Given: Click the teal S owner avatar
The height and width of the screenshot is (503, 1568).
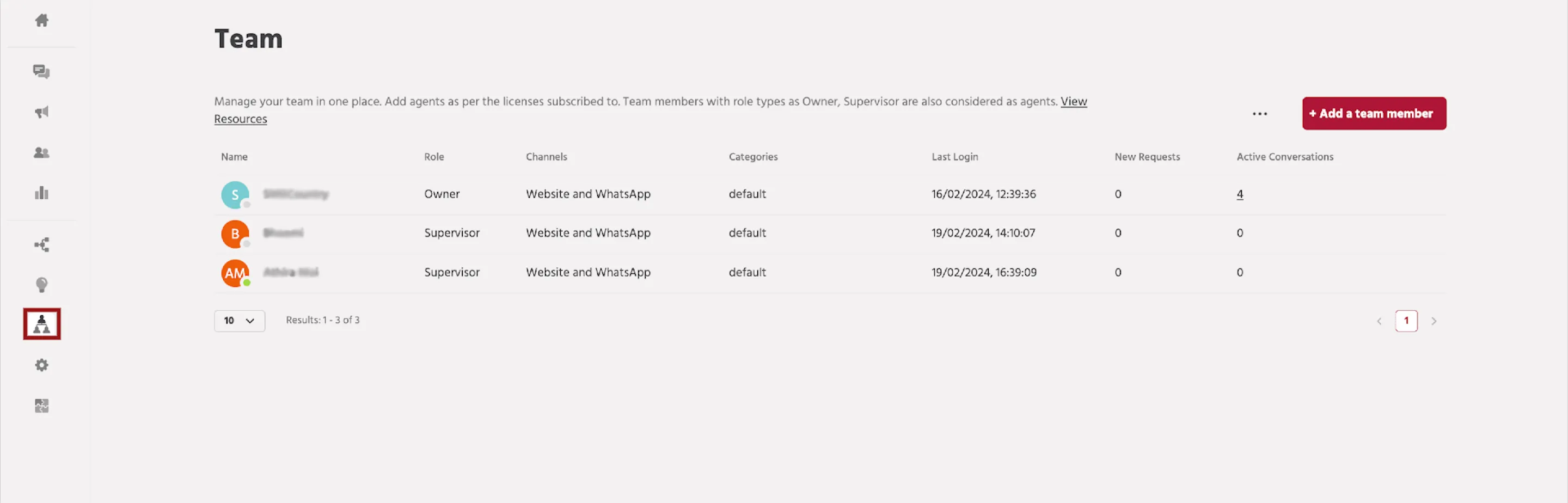Looking at the screenshot, I should [235, 195].
